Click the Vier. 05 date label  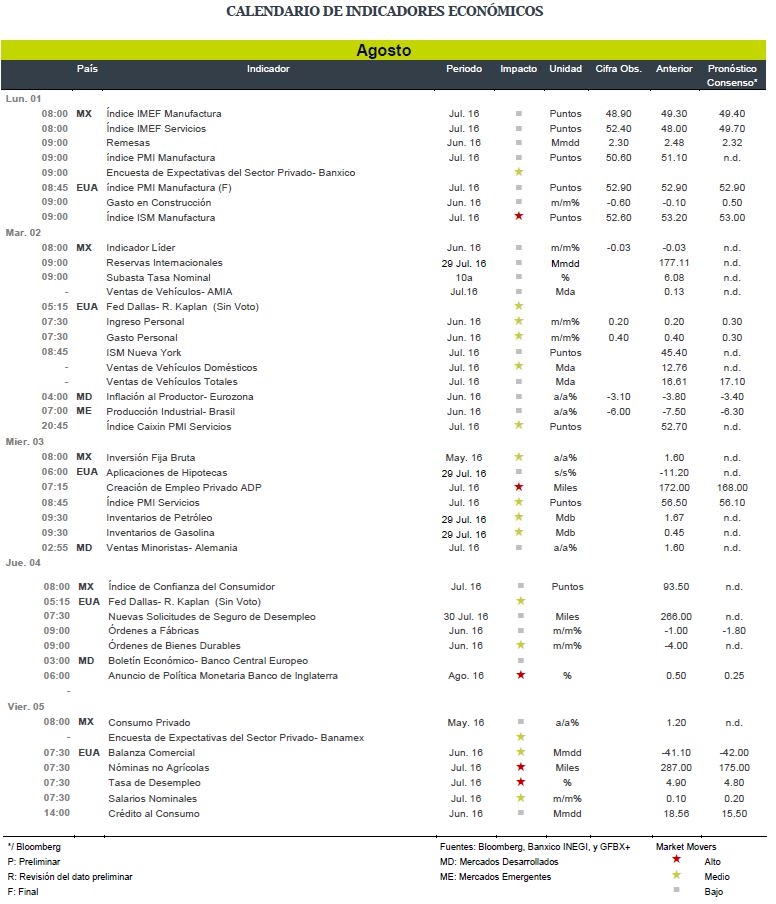tap(25, 706)
